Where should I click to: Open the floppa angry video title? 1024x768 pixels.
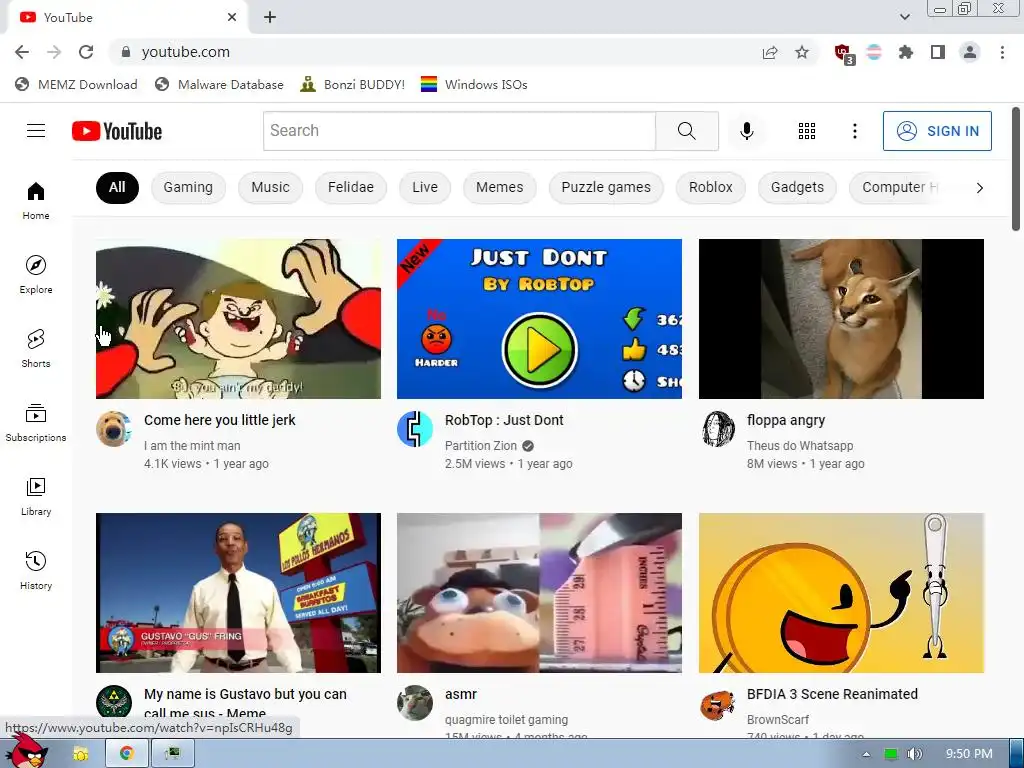[x=786, y=421]
